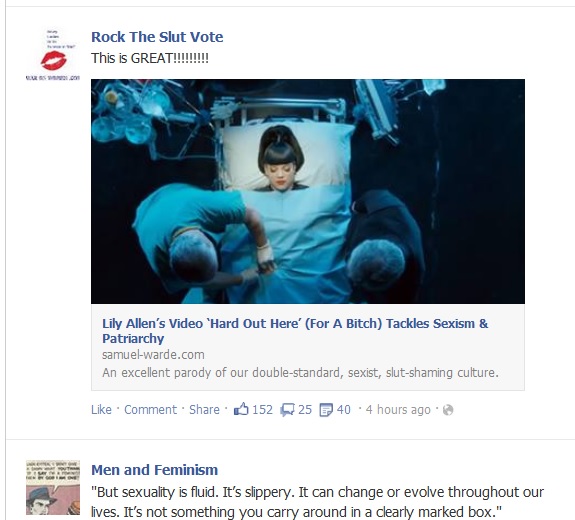Open Men and Feminism comic avatar
Viewport: 575px width, 520px height.
[53, 488]
